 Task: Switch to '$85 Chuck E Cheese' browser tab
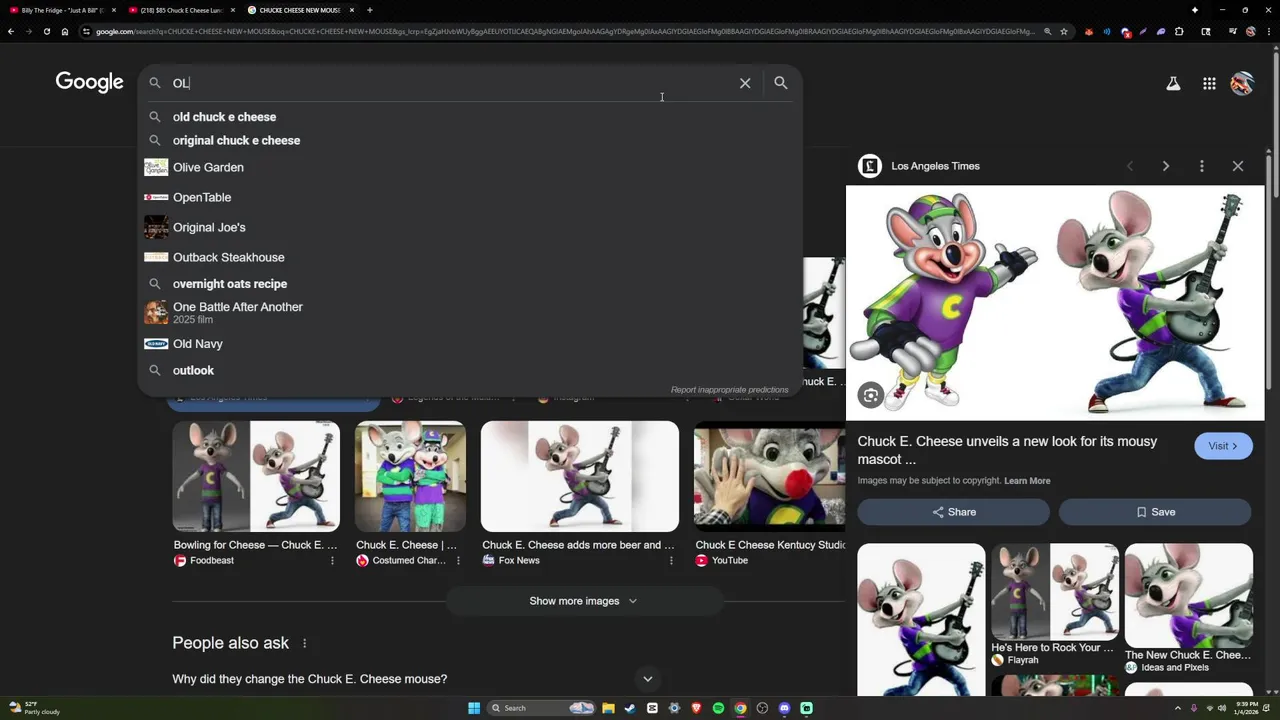click(180, 10)
